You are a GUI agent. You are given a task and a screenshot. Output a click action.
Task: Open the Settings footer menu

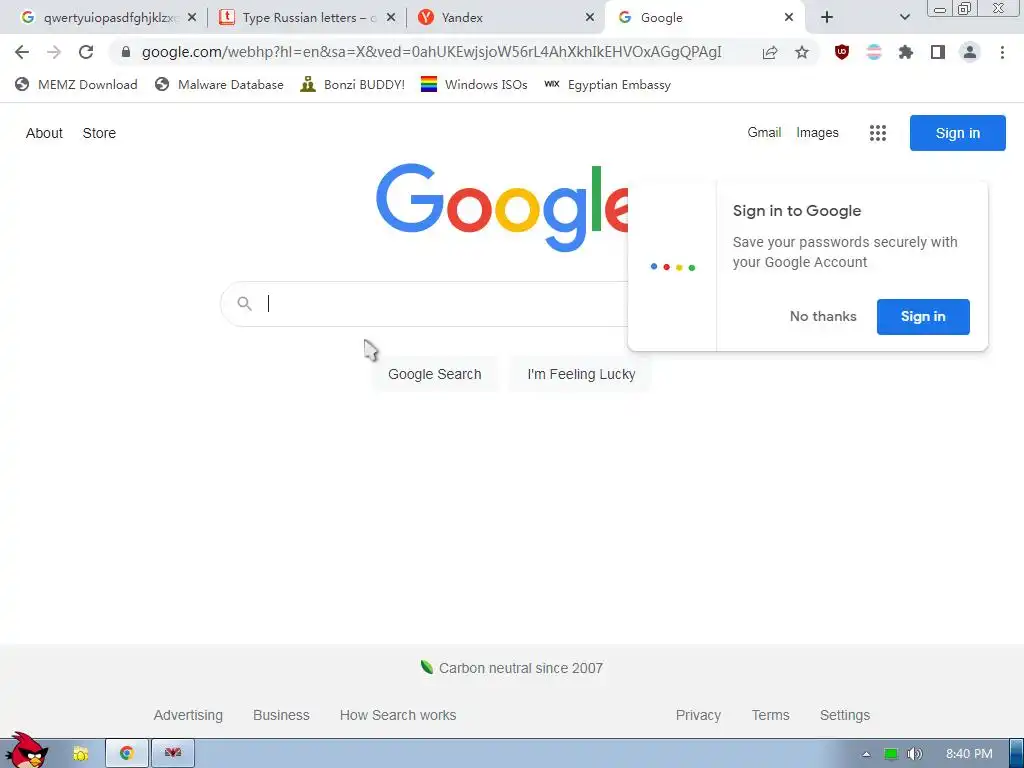(844, 715)
